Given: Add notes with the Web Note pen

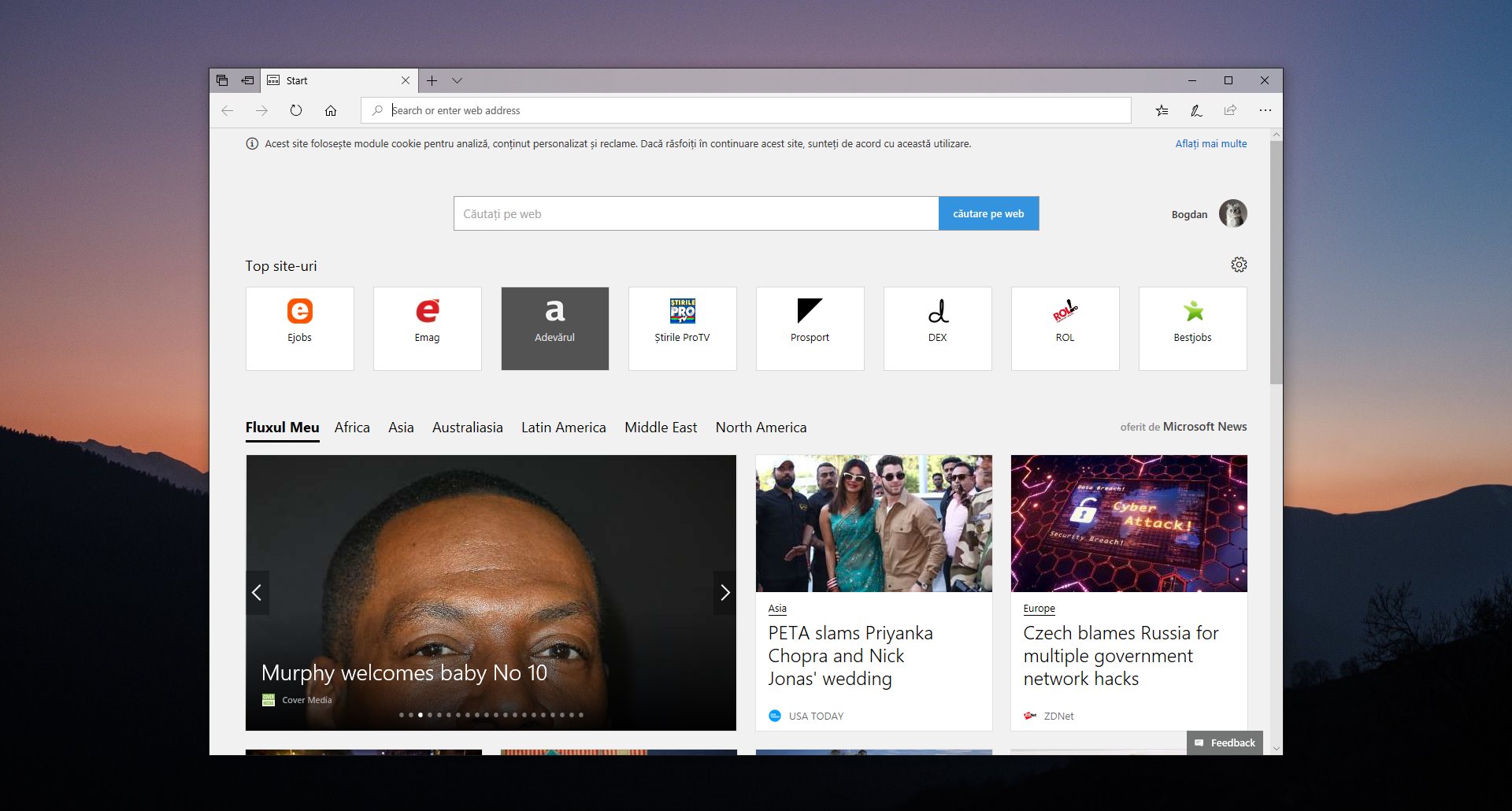Looking at the screenshot, I should (x=1196, y=110).
